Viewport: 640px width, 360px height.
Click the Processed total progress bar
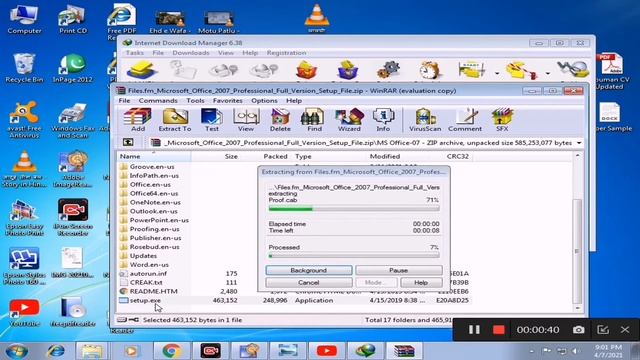(354, 256)
